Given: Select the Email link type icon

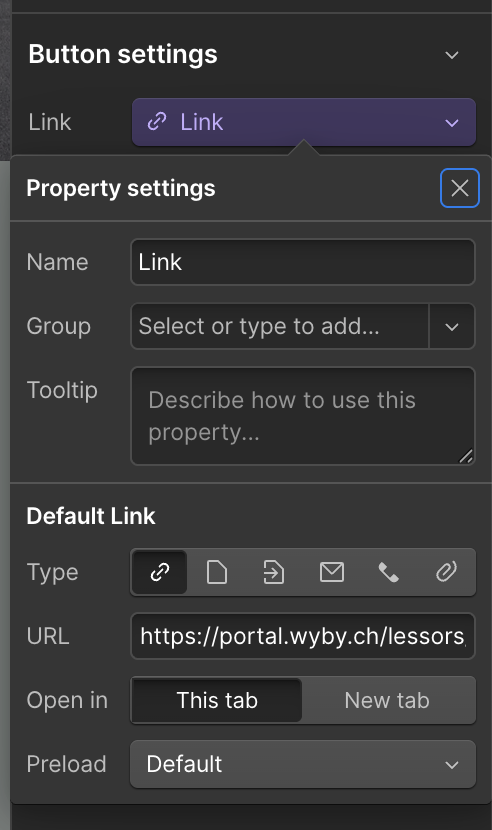Looking at the screenshot, I should pyautogui.click(x=332, y=572).
